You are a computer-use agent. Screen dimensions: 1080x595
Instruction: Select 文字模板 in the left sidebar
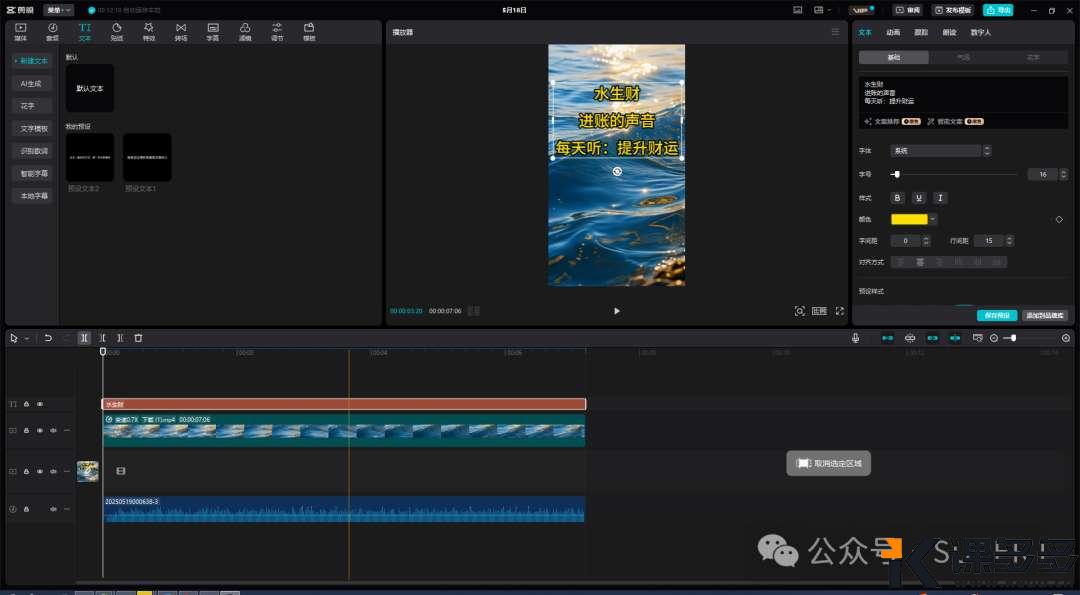coord(35,128)
